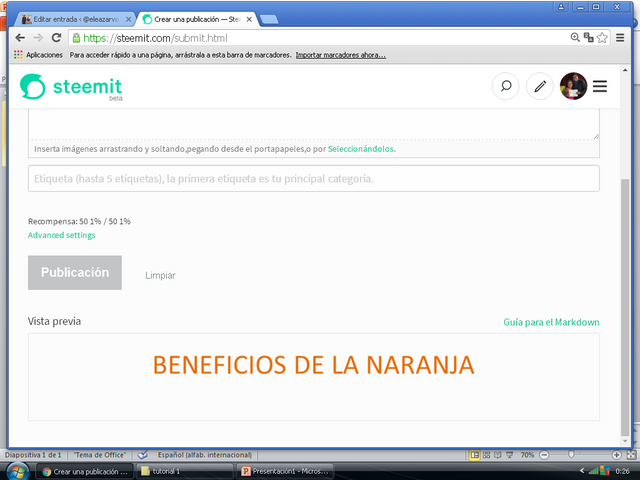The height and width of the screenshot is (480, 640).
Task: Open the Steemit hamburger menu
Action: point(600,86)
